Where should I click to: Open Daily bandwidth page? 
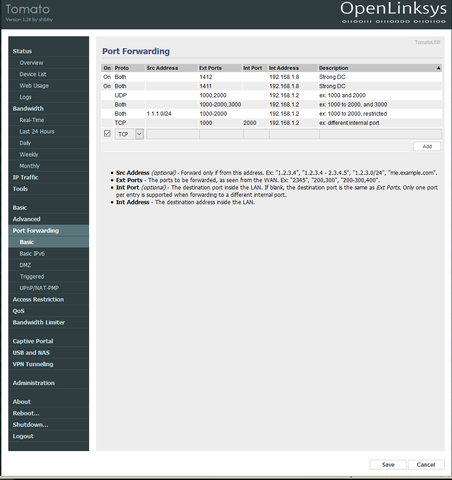(x=25, y=143)
